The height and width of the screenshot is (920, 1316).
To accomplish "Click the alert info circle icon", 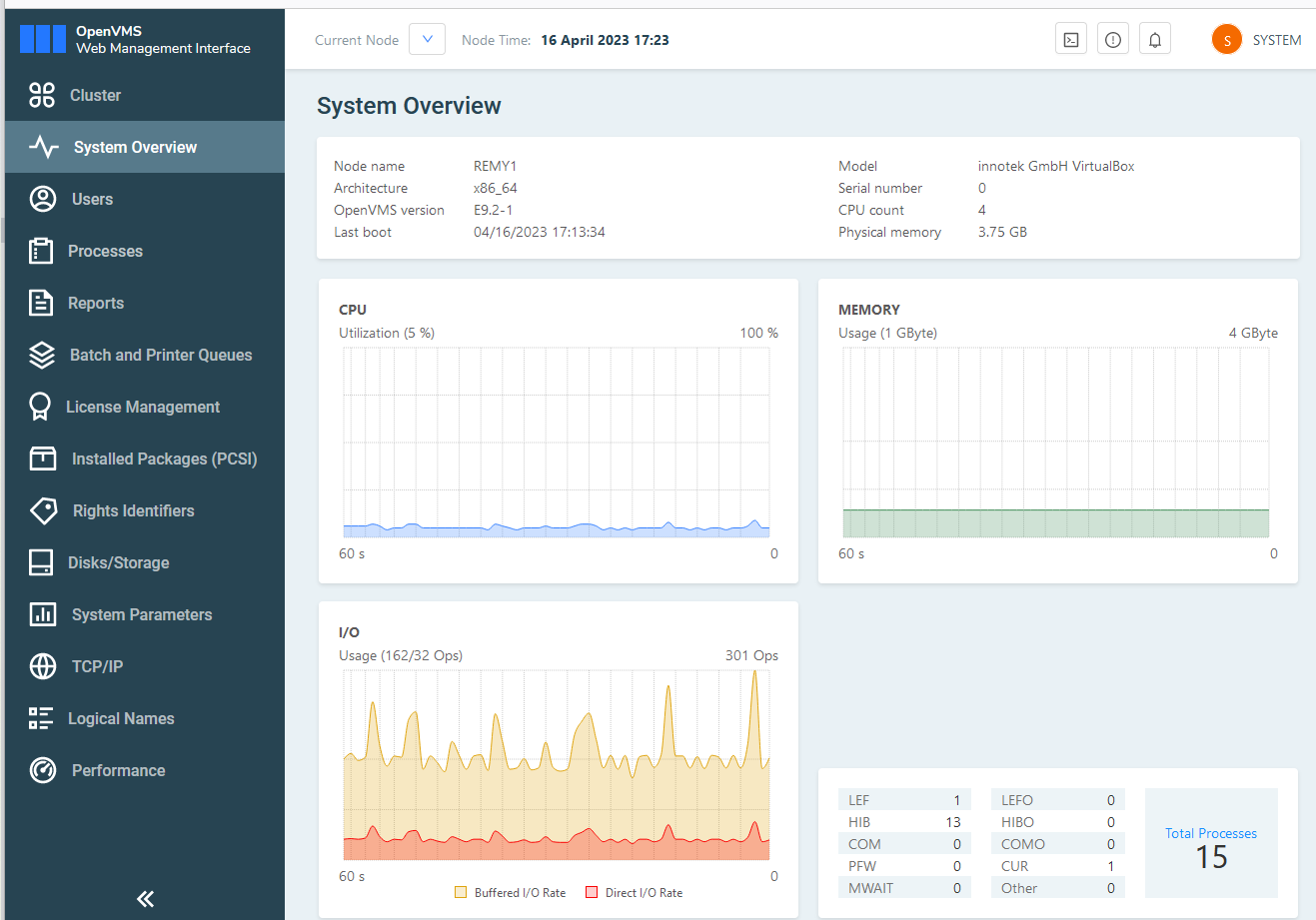I will pos(1113,40).
